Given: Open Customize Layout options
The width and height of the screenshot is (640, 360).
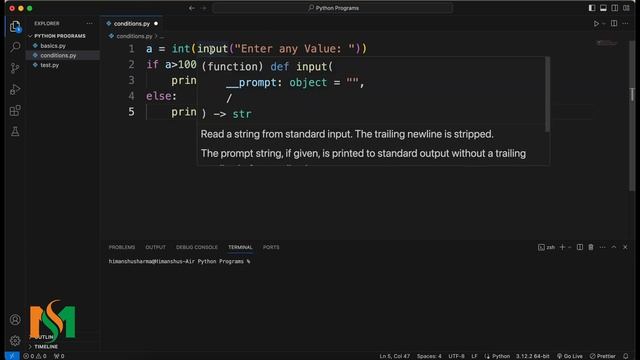Looking at the screenshot, I should tap(626, 8).
